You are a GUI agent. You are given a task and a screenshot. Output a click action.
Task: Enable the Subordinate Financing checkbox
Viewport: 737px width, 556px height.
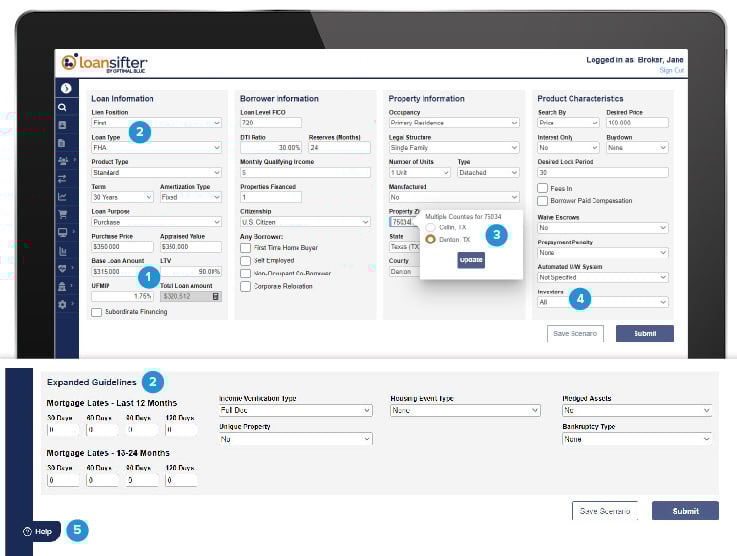96,312
